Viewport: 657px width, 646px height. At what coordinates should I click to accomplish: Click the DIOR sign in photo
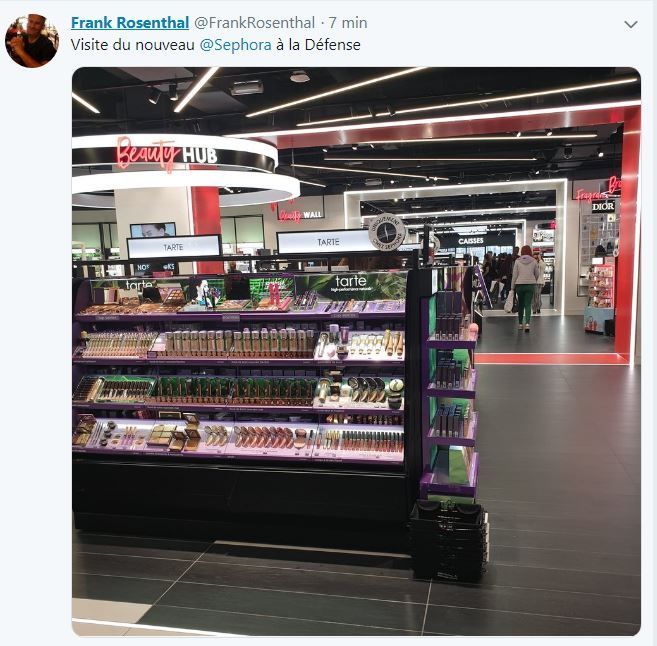click(x=603, y=206)
